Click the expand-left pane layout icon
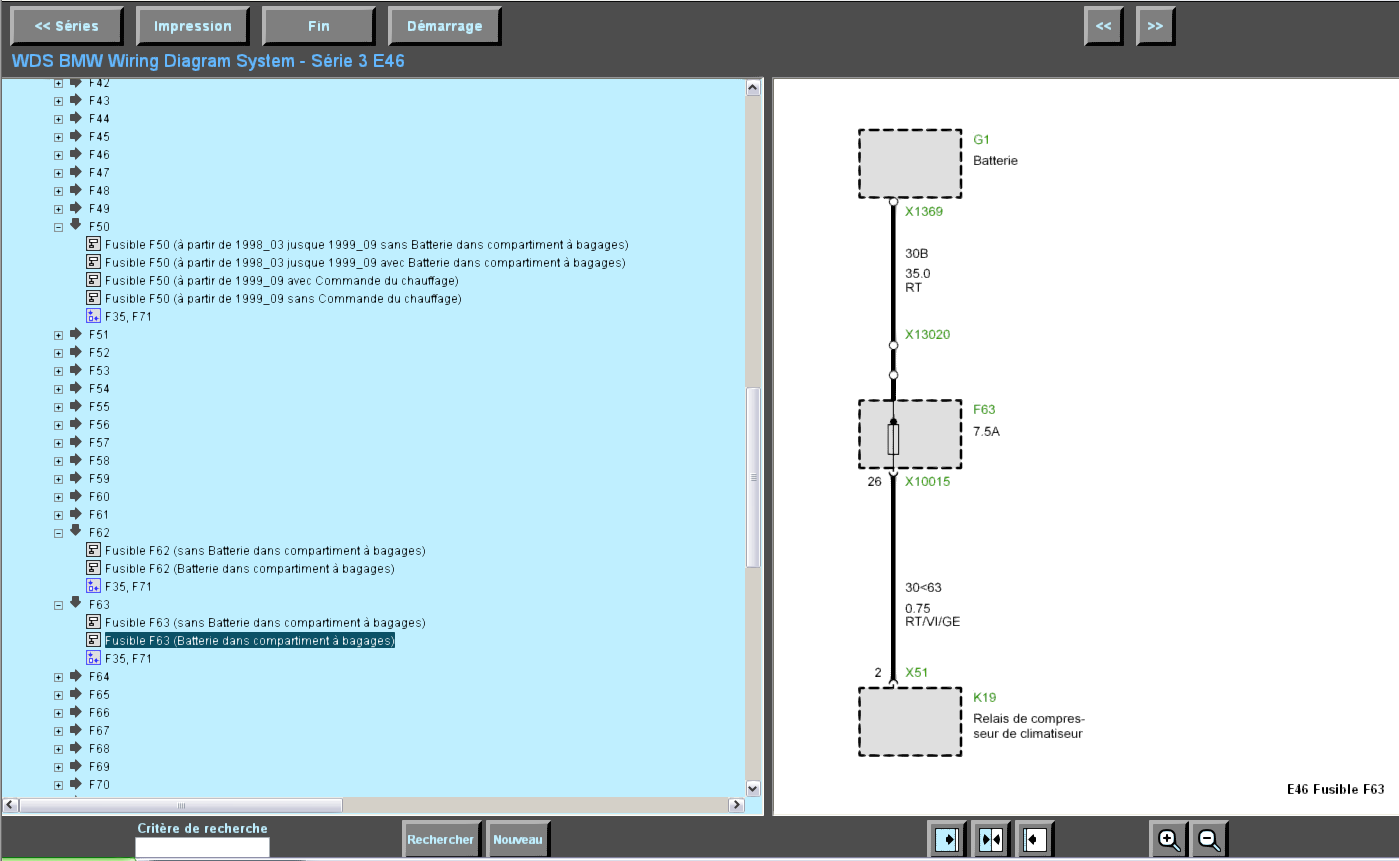This screenshot has height=861, width=1399. click(x=1035, y=840)
